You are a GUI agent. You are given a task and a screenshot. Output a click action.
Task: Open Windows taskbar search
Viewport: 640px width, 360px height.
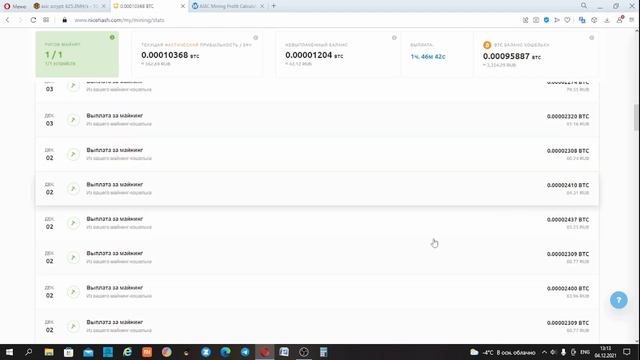[29, 352]
